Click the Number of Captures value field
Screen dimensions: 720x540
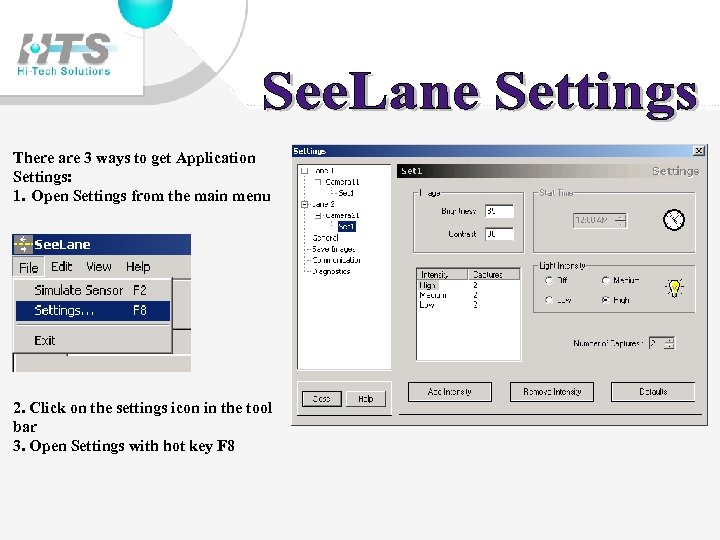(x=657, y=343)
